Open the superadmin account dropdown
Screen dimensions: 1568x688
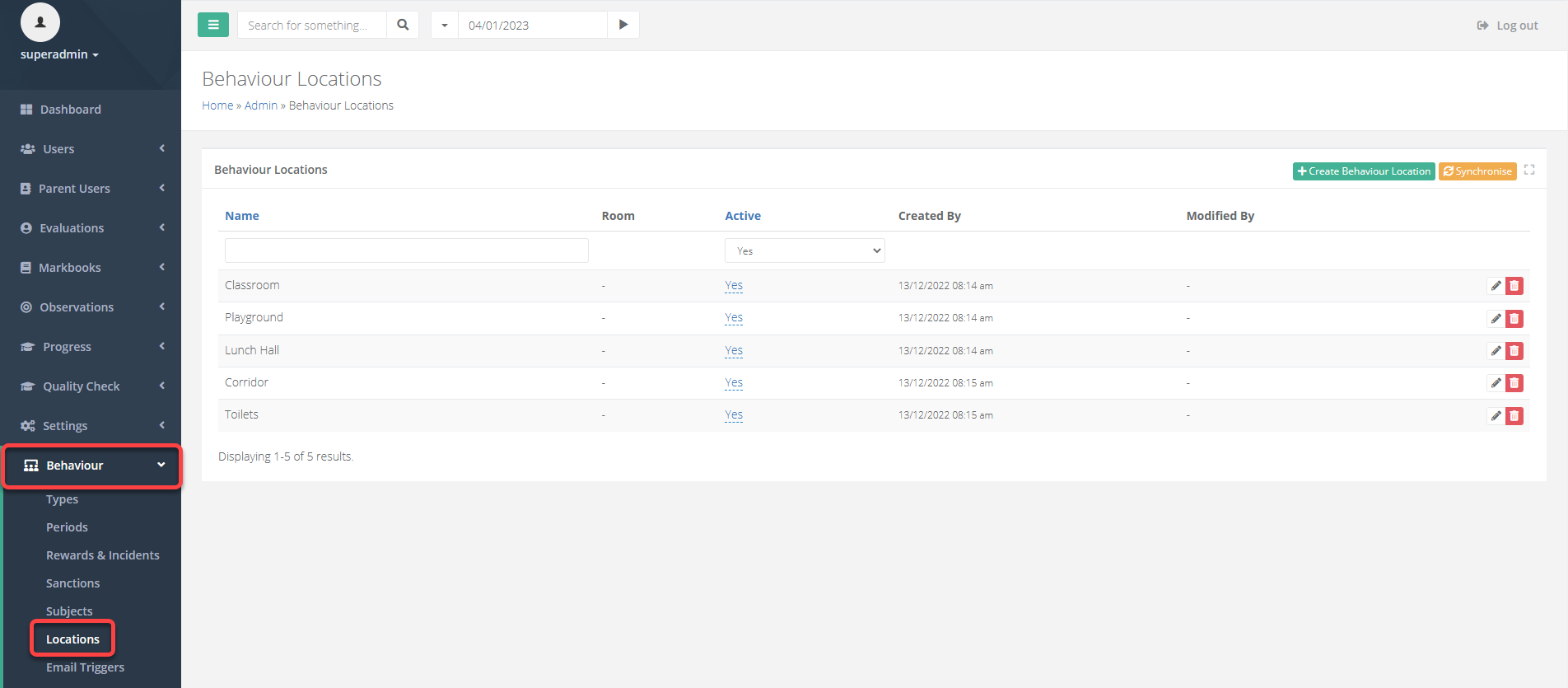point(59,54)
